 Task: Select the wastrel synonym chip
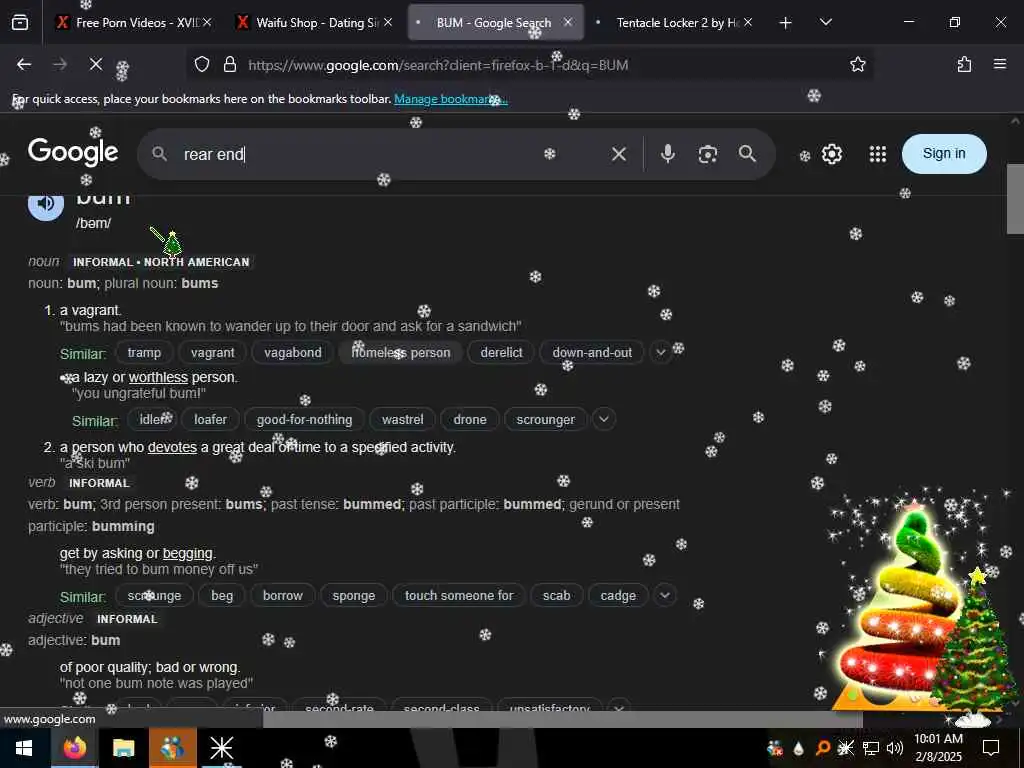(402, 419)
